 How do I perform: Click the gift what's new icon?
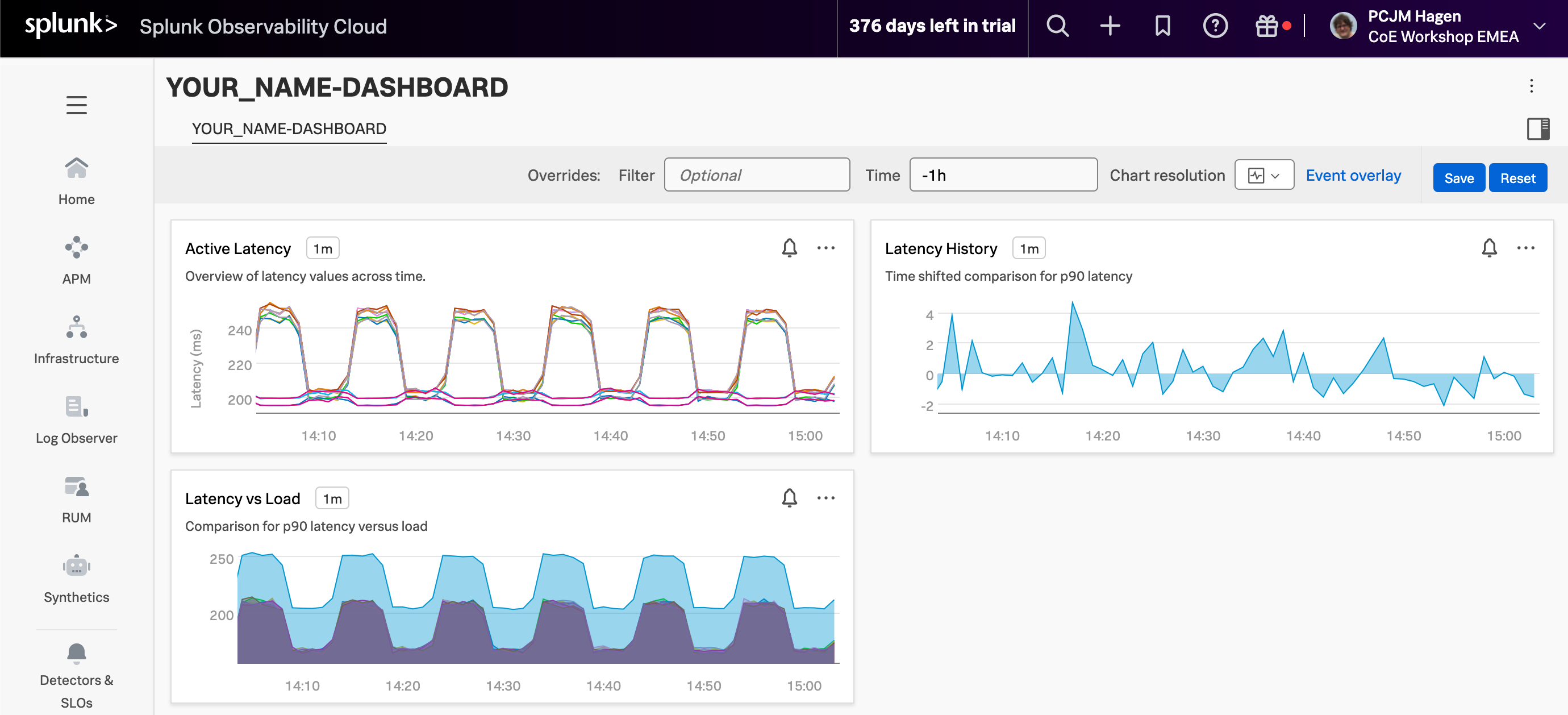click(x=1267, y=26)
